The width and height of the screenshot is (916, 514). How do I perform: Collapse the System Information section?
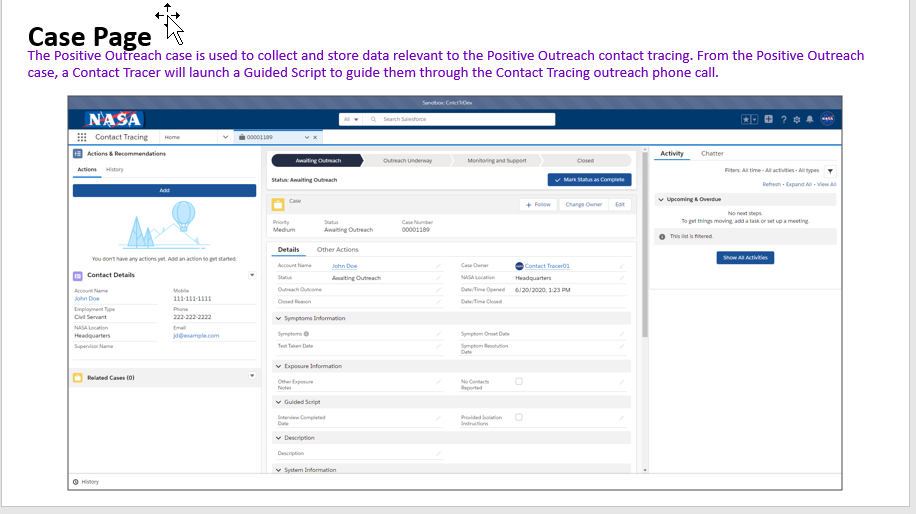pyautogui.click(x=279, y=470)
